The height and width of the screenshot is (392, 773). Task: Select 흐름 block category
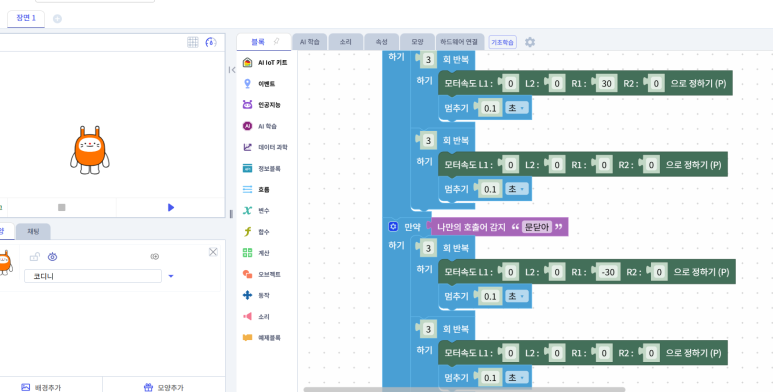tap(256, 189)
